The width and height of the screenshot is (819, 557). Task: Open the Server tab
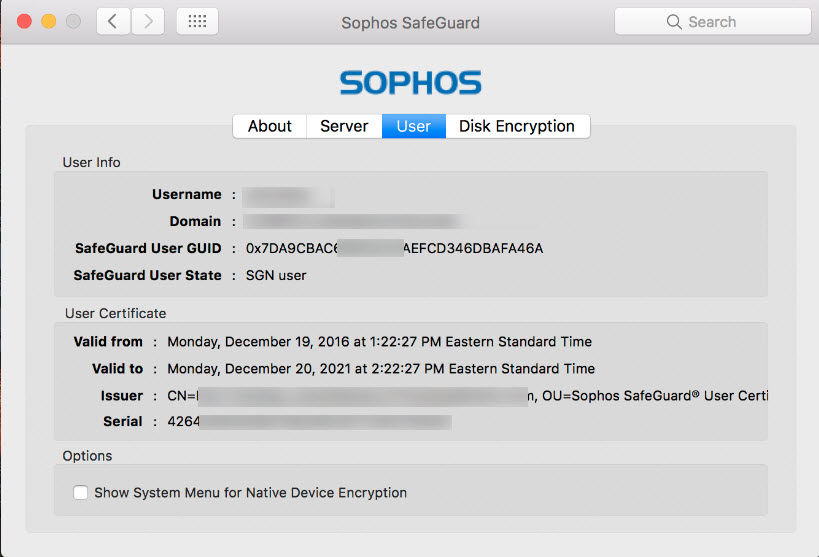(x=344, y=126)
